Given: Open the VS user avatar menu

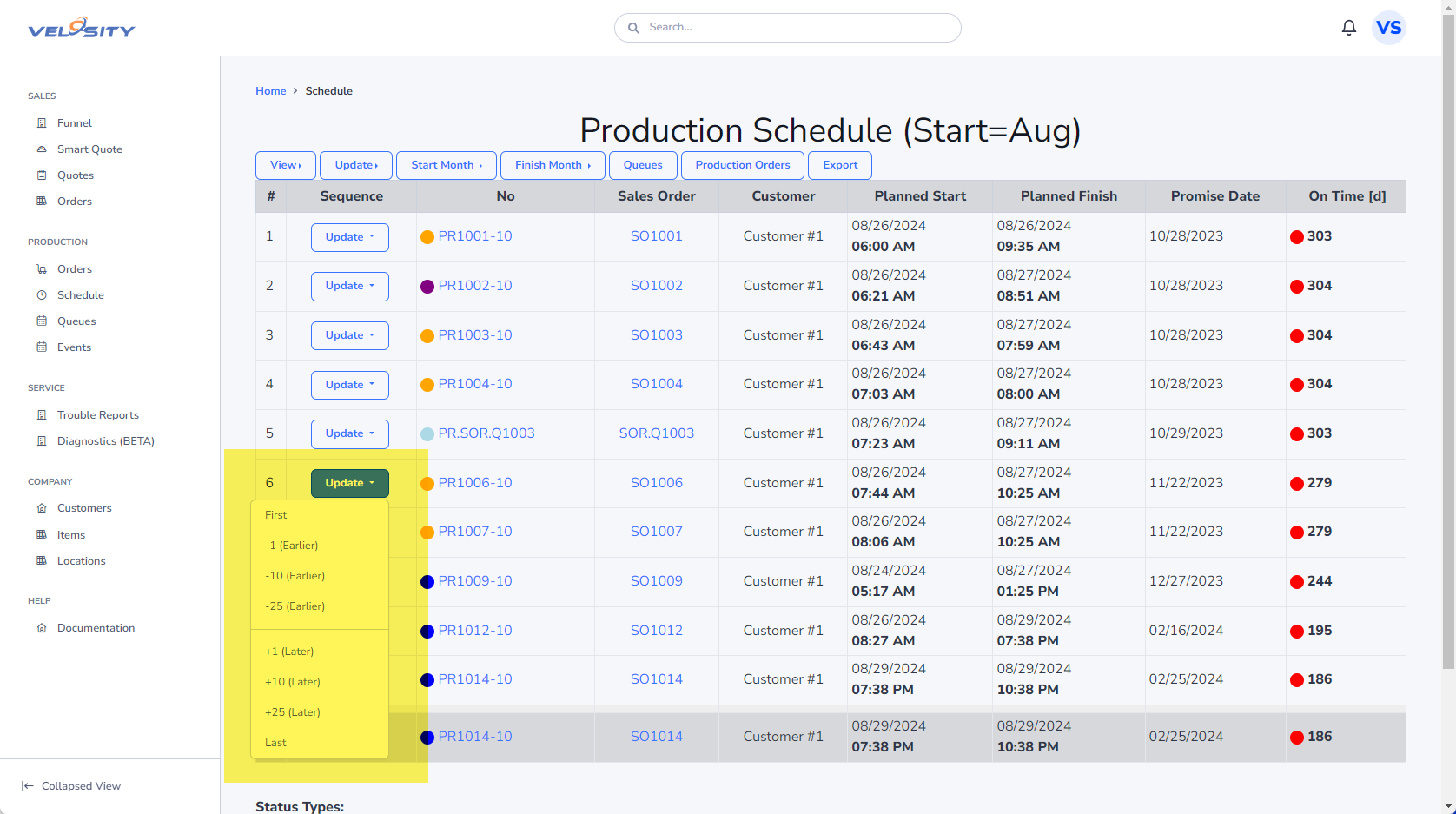Looking at the screenshot, I should pos(1388,28).
